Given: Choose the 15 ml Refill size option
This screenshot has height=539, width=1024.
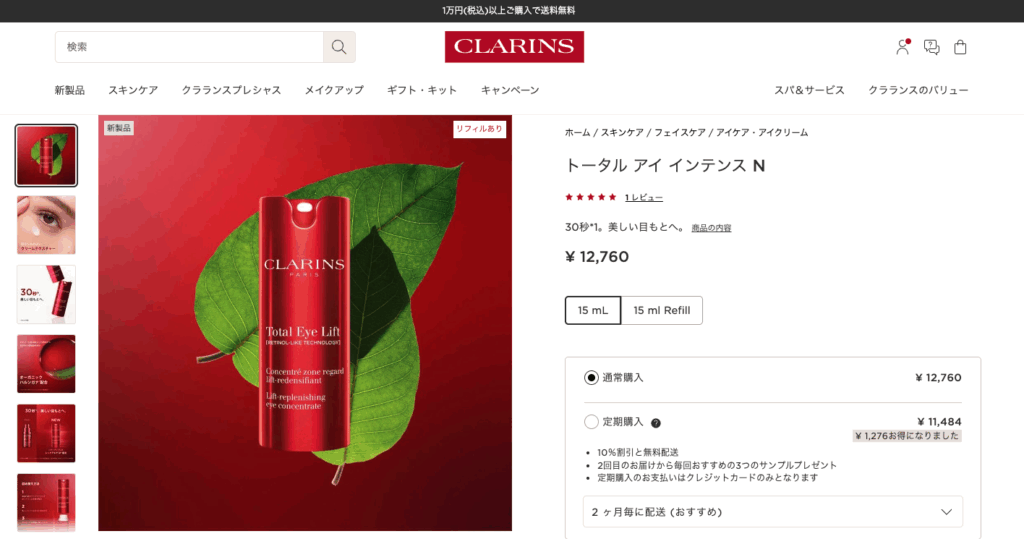Looking at the screenshot, I should [x=662, y=310].
